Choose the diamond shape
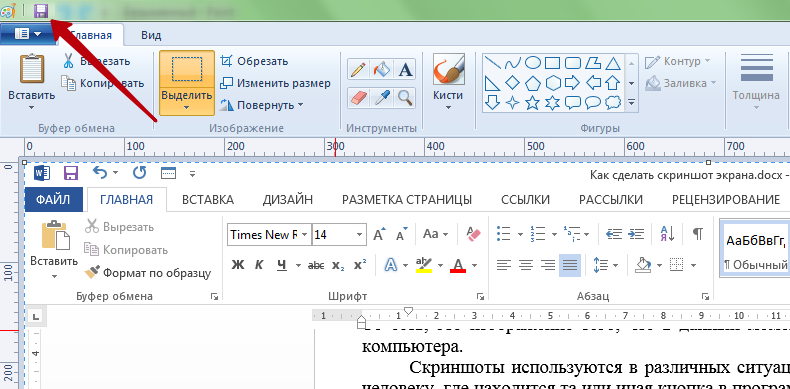790x389 pixels. [x=512, y=83]
